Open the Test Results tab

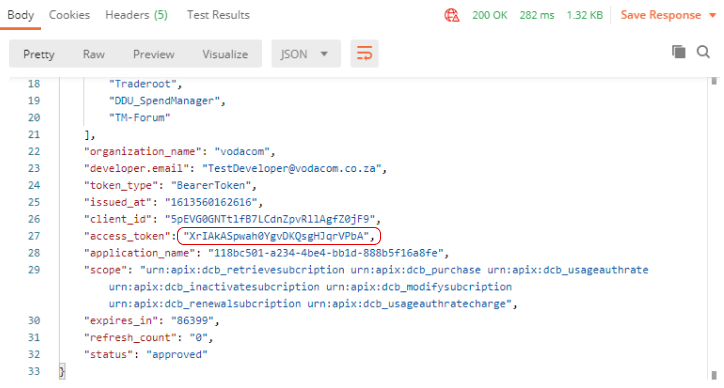tap(218, 15)
